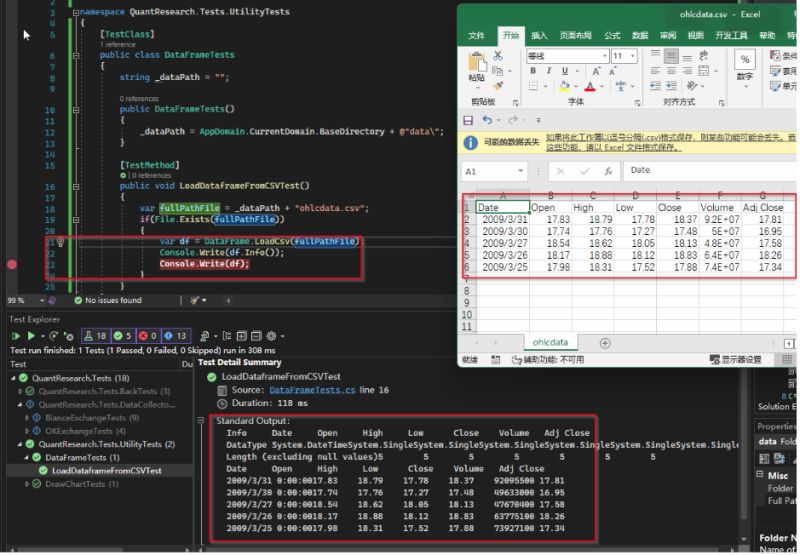Image resolution: width=800 pixels, height=555 pixels.
Task: Toggle the total tests filter showing 18
Action: [95, 336]
